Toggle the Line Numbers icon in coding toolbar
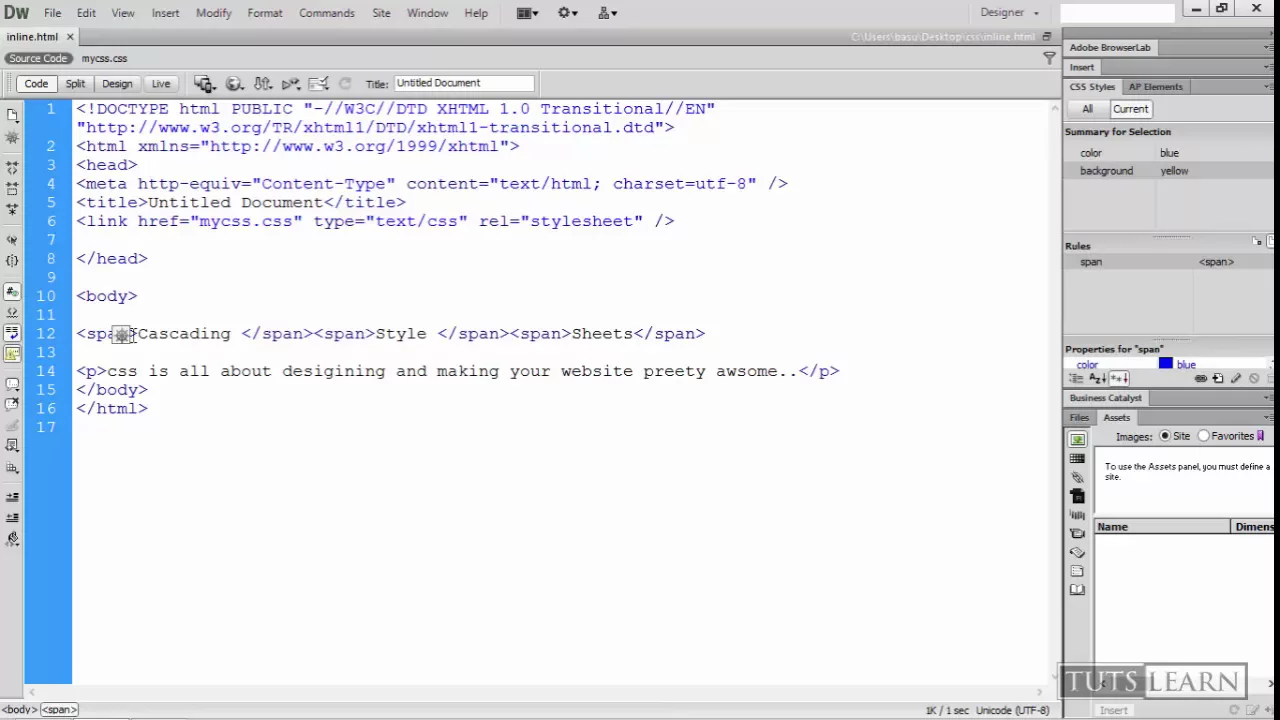The width and height of the screenshot is (1280, 720). click(x=12, y=291)
